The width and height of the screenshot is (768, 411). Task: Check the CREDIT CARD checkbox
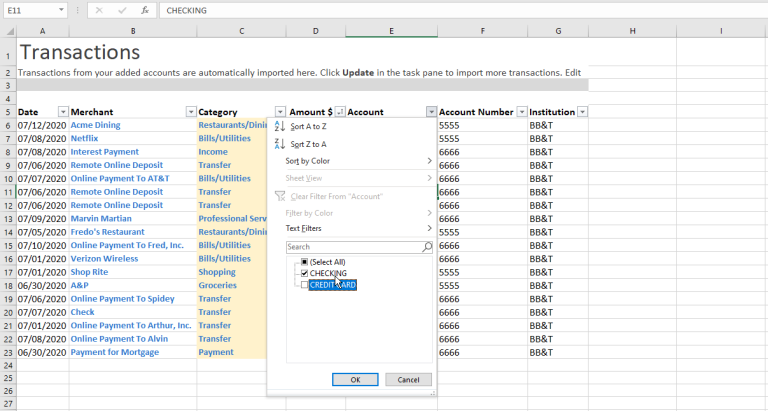(304, 285)
